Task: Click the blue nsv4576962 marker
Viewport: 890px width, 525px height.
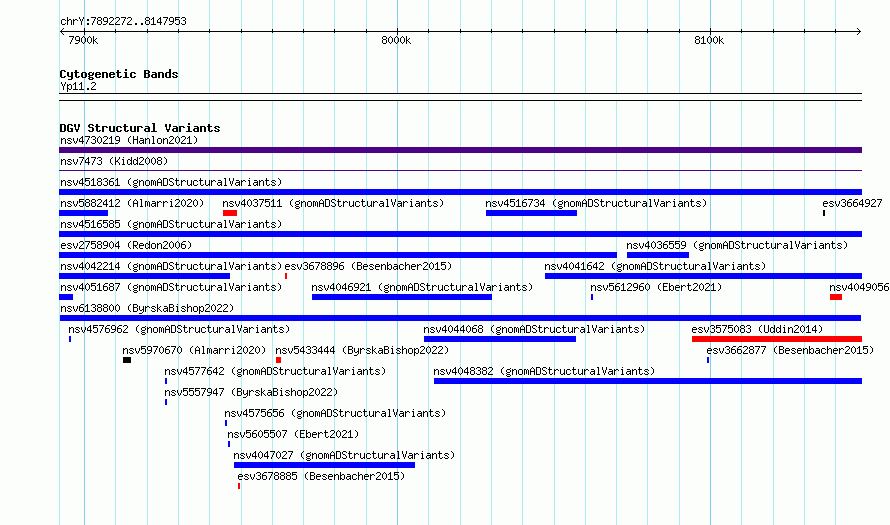Action: click(x=70, y=339)
